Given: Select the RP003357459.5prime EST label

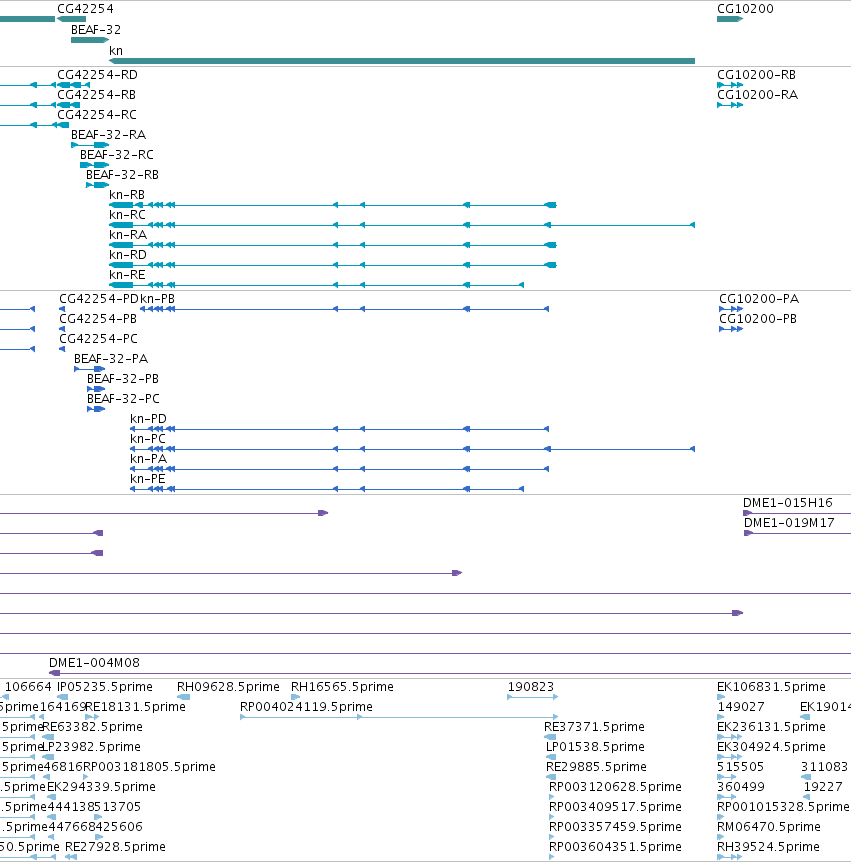Looking at the screenshot, I should [x=615, y=826].
